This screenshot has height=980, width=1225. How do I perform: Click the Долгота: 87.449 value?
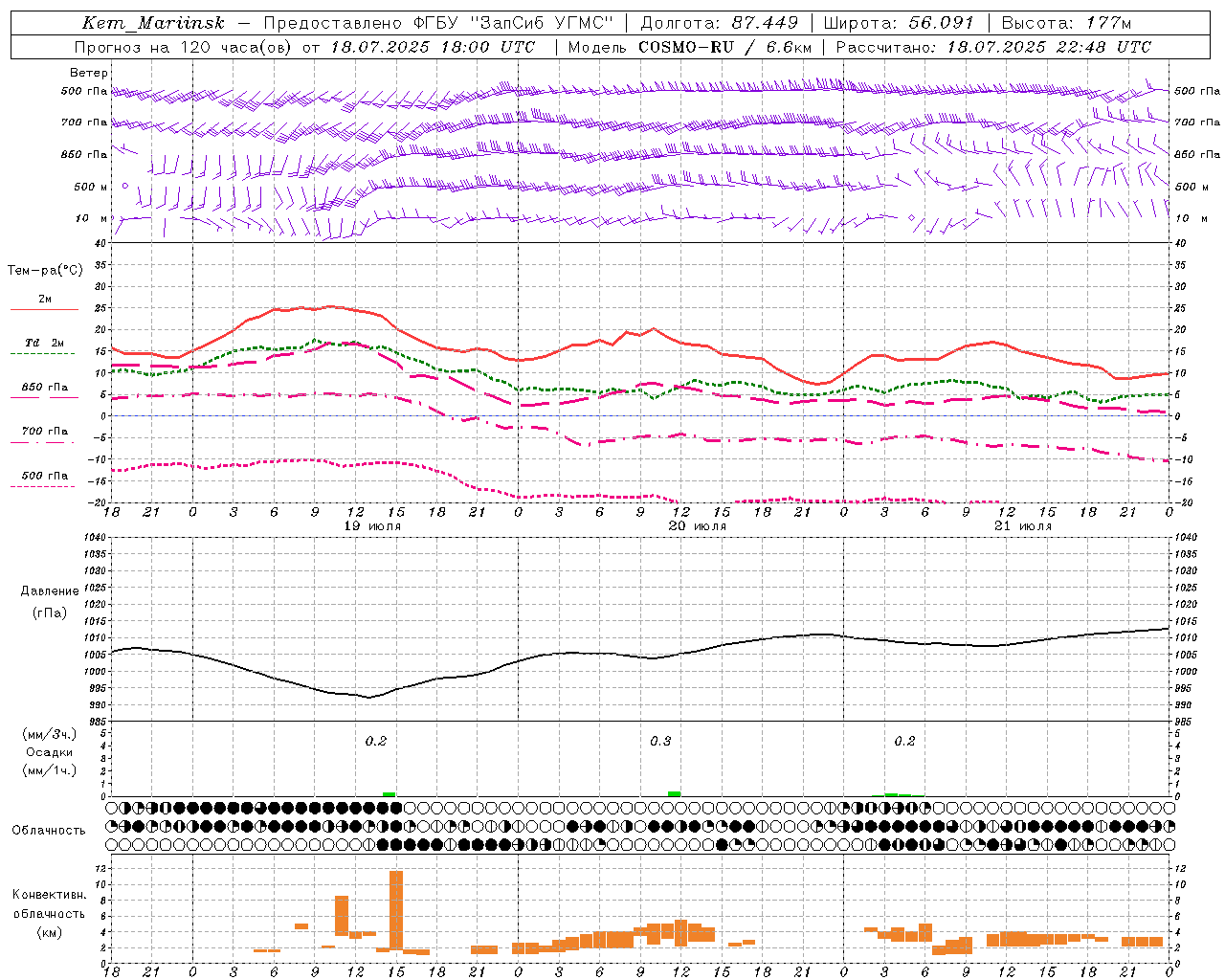pyautogui.click(x=720, y=23)
